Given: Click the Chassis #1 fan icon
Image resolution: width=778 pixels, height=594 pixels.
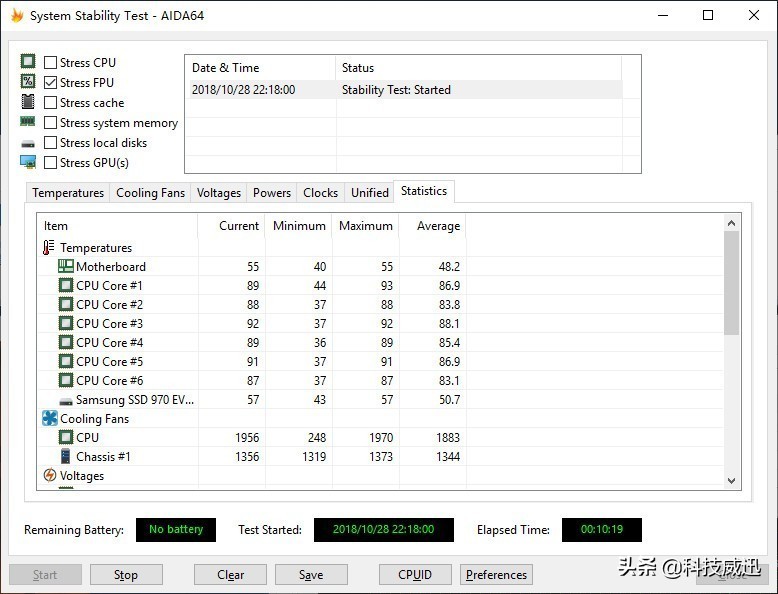Looking at the screenshot, I should click(65, 457).
